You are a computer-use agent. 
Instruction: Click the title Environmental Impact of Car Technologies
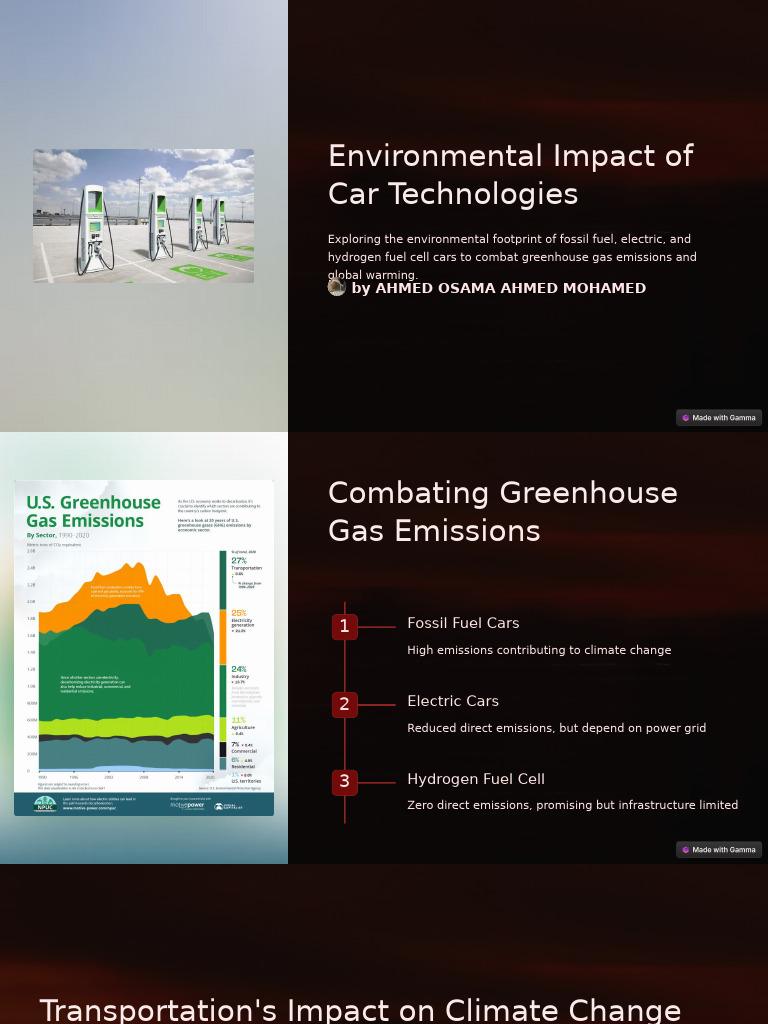click(511, 175)
